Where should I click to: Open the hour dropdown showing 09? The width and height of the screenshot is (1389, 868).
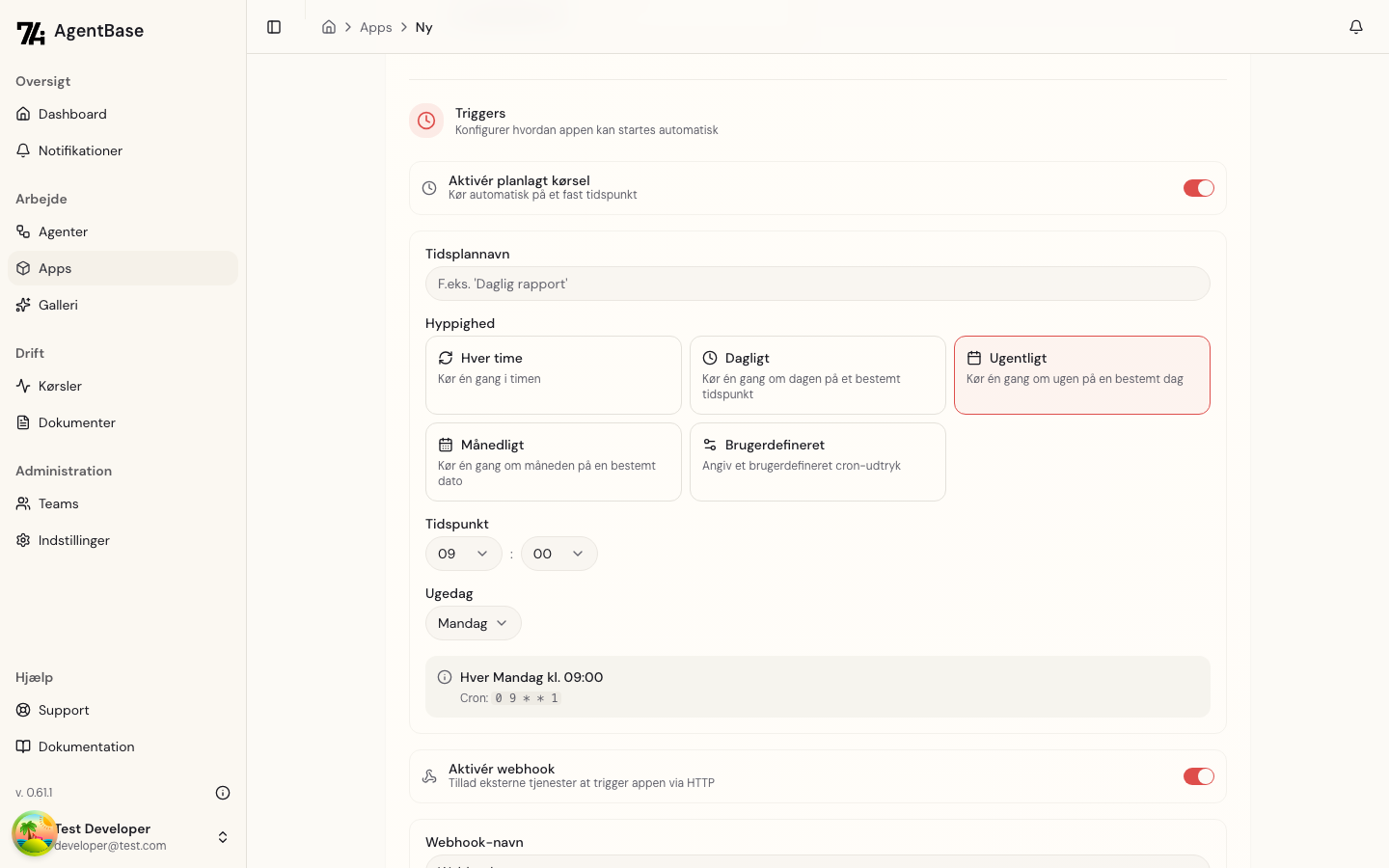pyautogui.click(x=463, y=554)
